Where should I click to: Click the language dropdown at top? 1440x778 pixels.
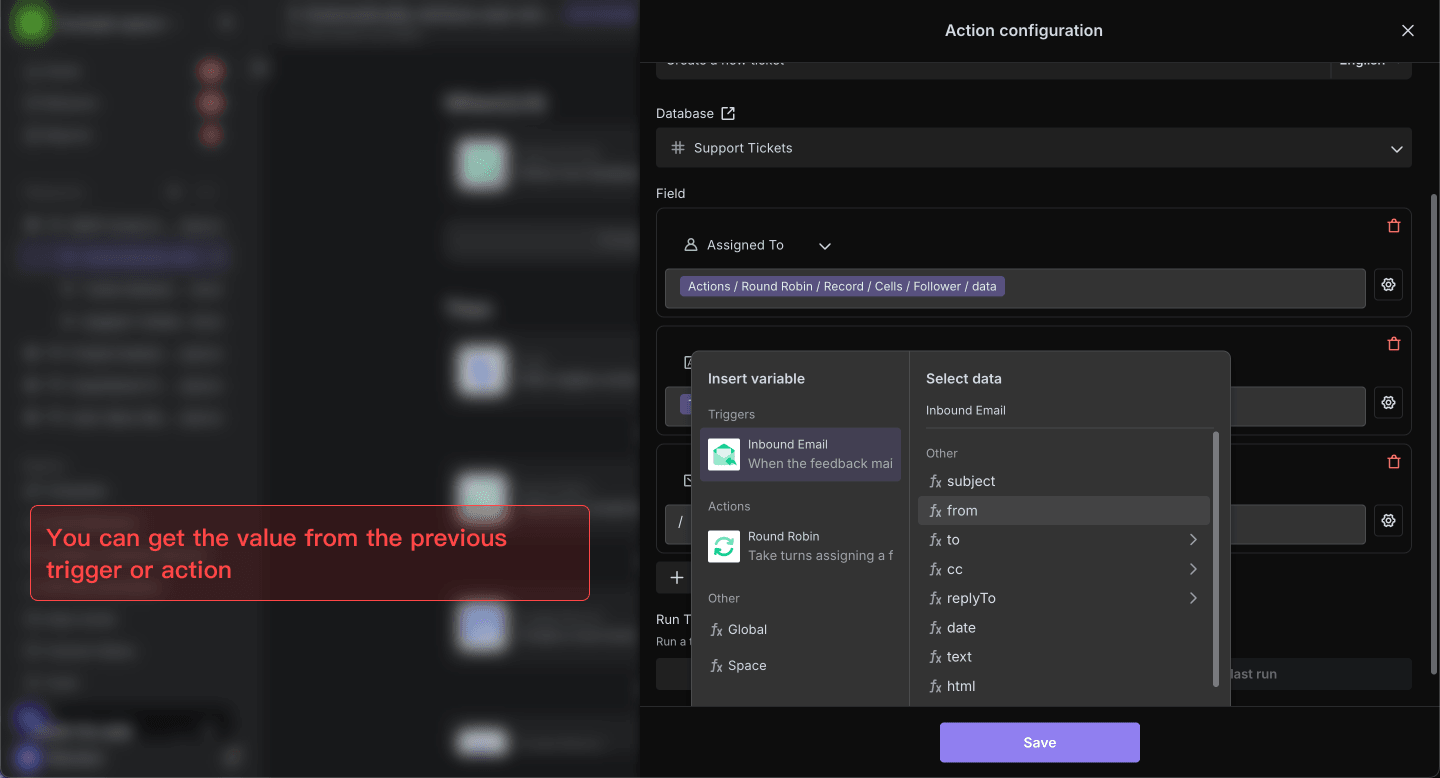1372,66
